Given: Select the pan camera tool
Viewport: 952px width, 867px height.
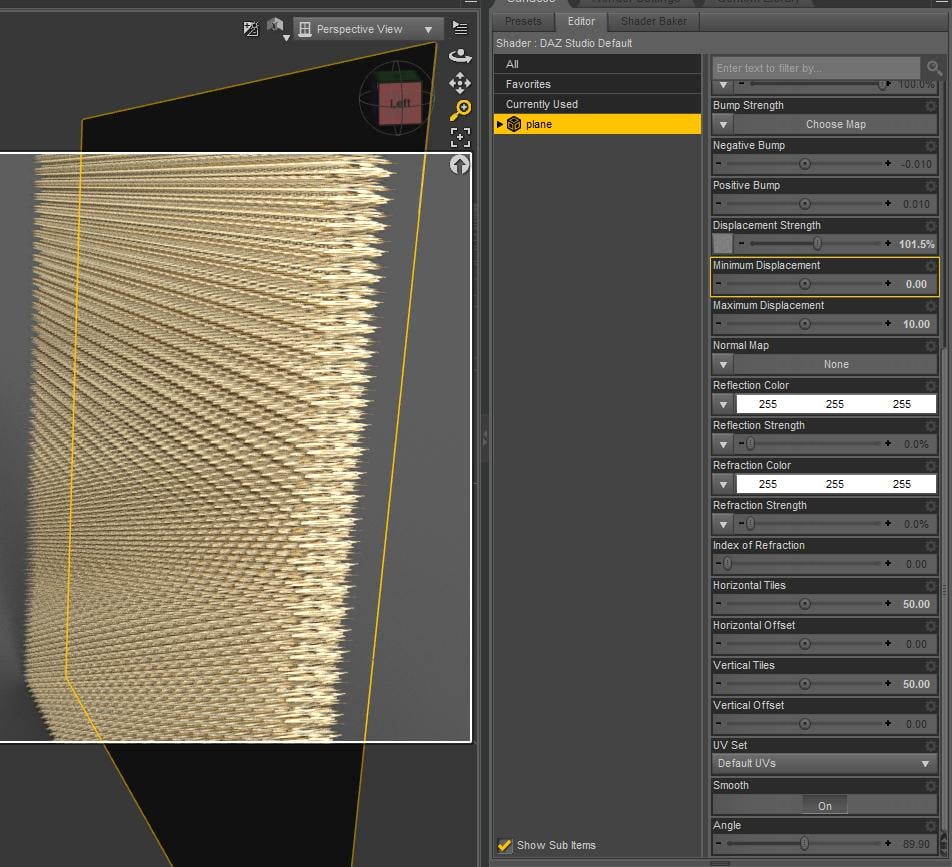Looking at the screenshot, I should click(460, 83).
